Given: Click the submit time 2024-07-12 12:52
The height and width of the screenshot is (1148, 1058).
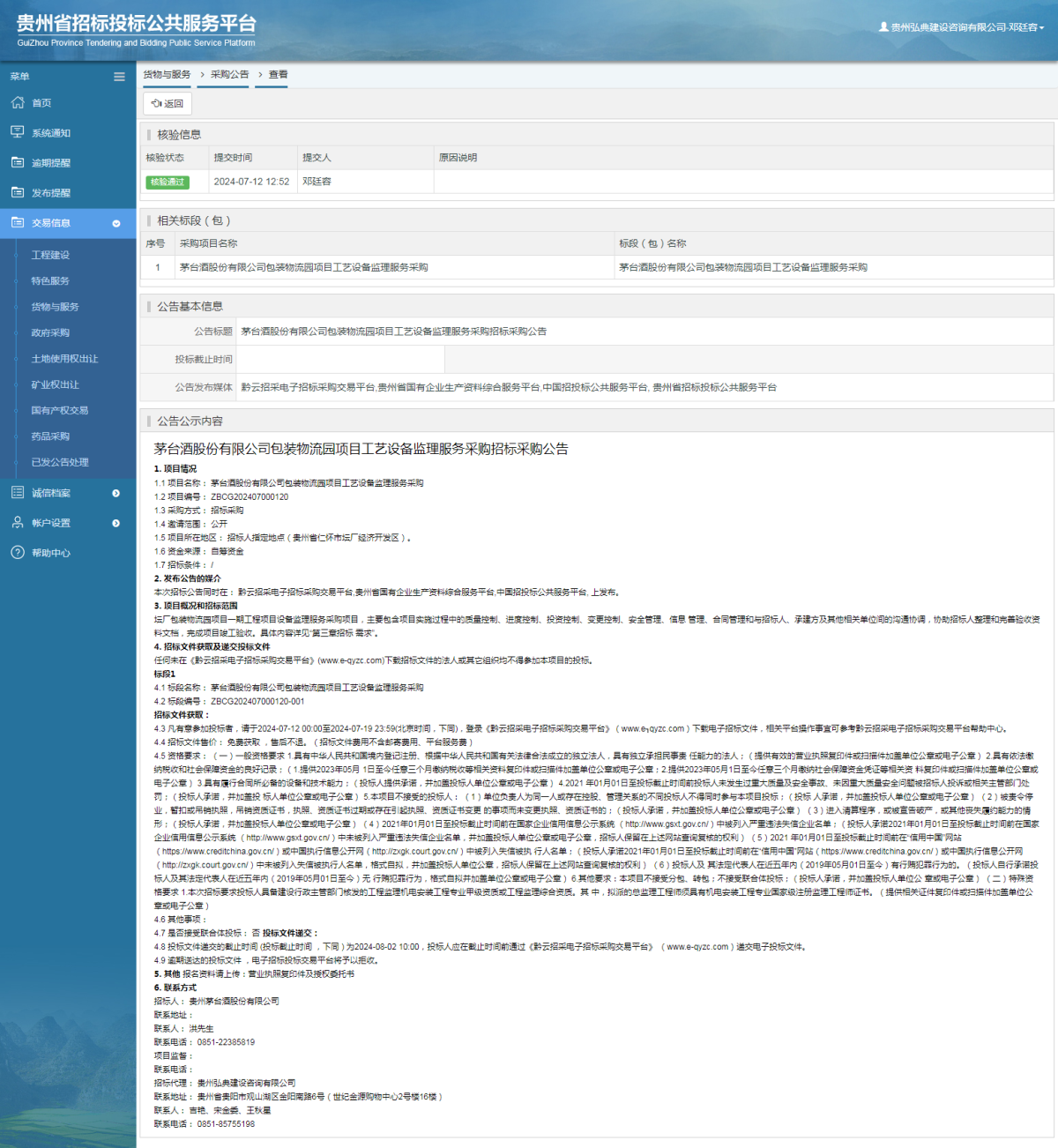Looking at the screenshot, I should (251, 182).
